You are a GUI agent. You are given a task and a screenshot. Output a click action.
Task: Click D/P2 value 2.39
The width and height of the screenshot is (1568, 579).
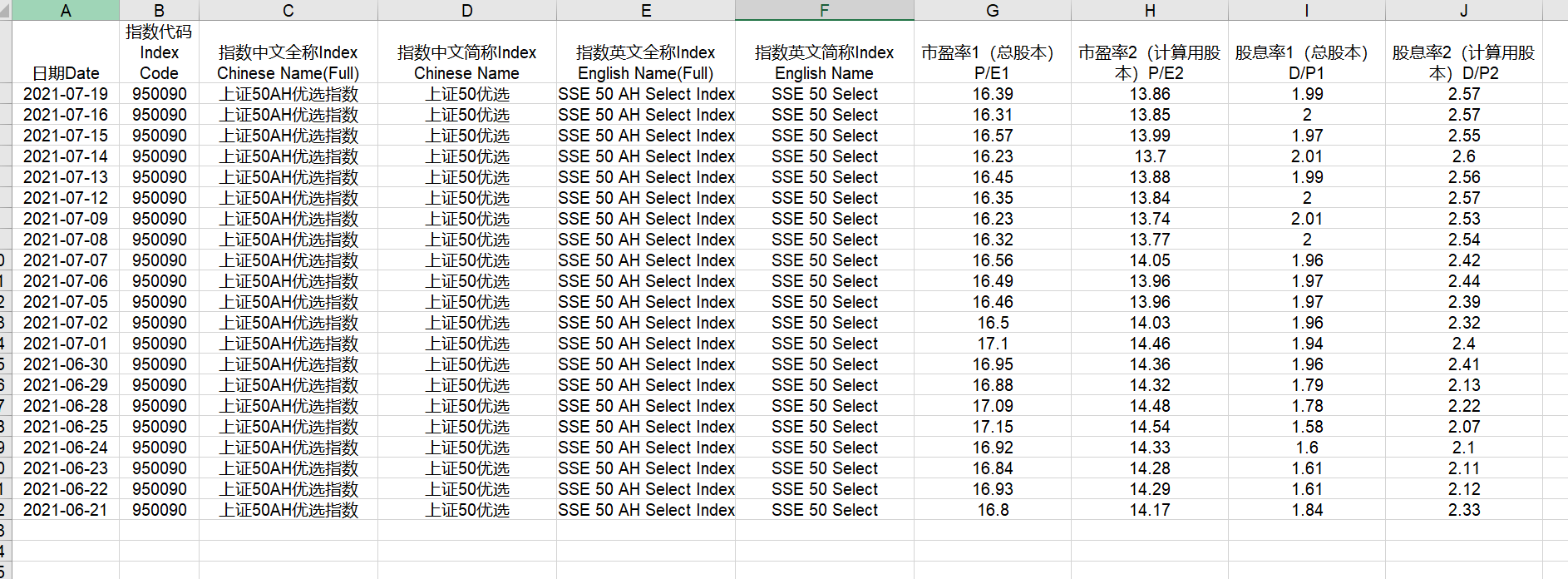click(x=1464, y=302)
